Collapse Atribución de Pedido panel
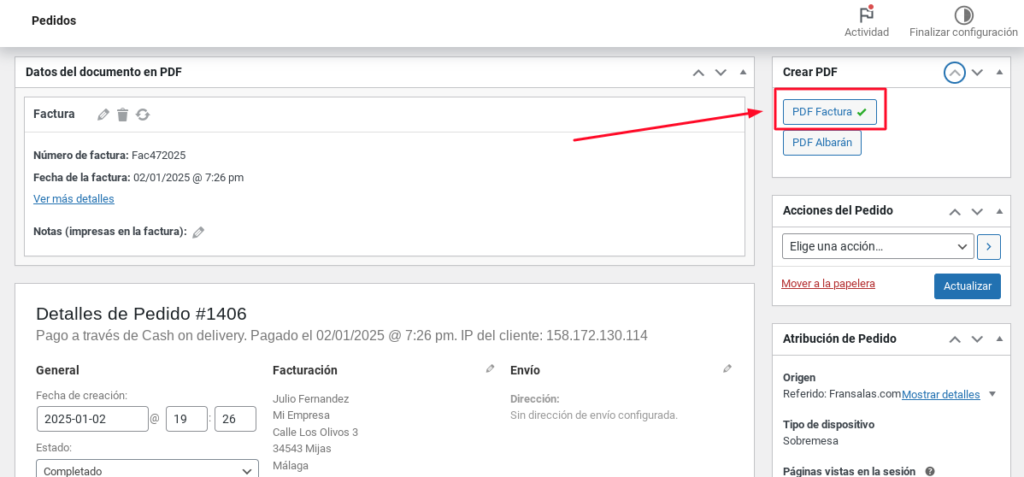The height and width of the screenshot is (477, 1024). click(x=999, y=338)
